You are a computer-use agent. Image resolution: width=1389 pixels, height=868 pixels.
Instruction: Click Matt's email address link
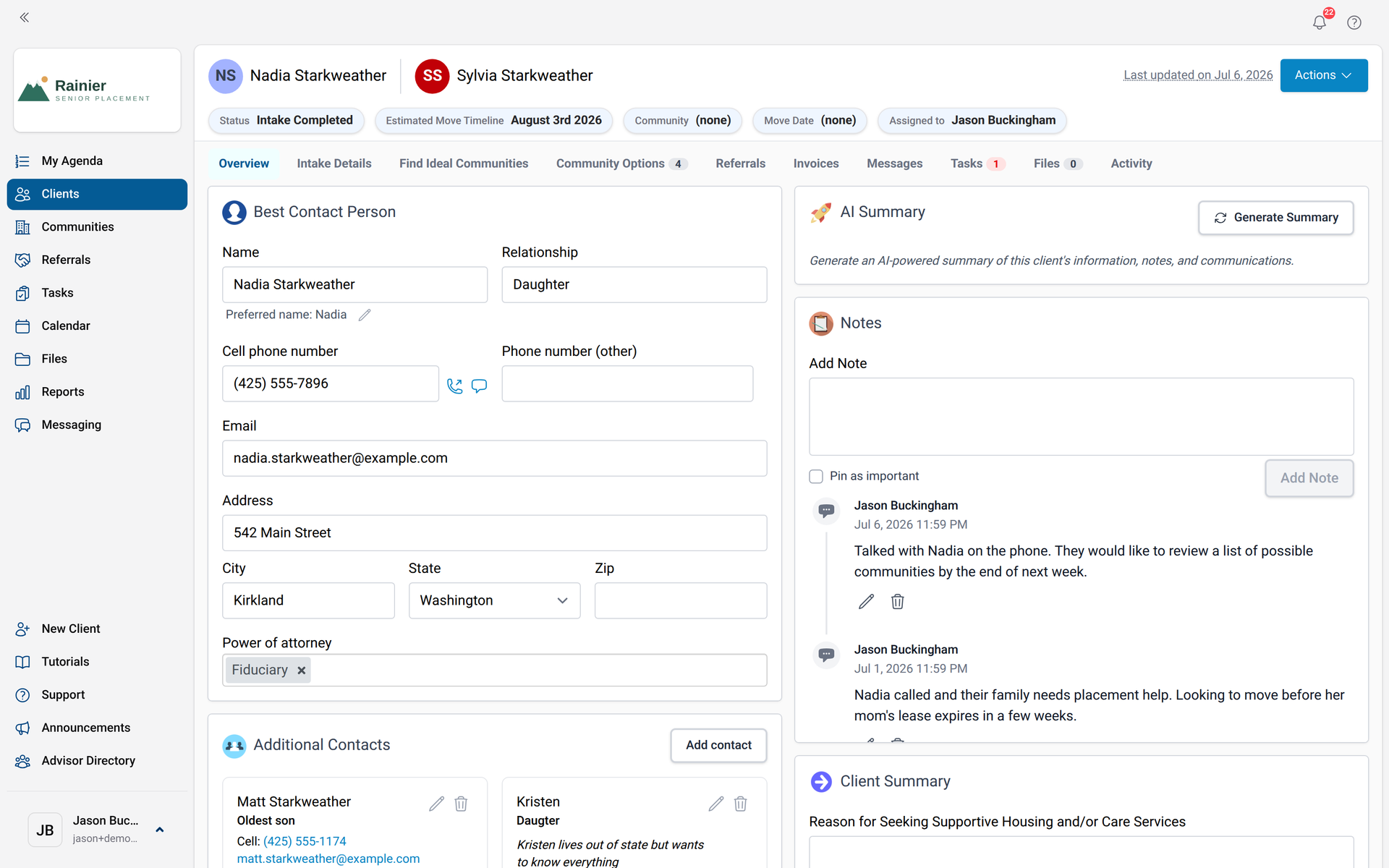pyautogui.click(x=328, y=859)
